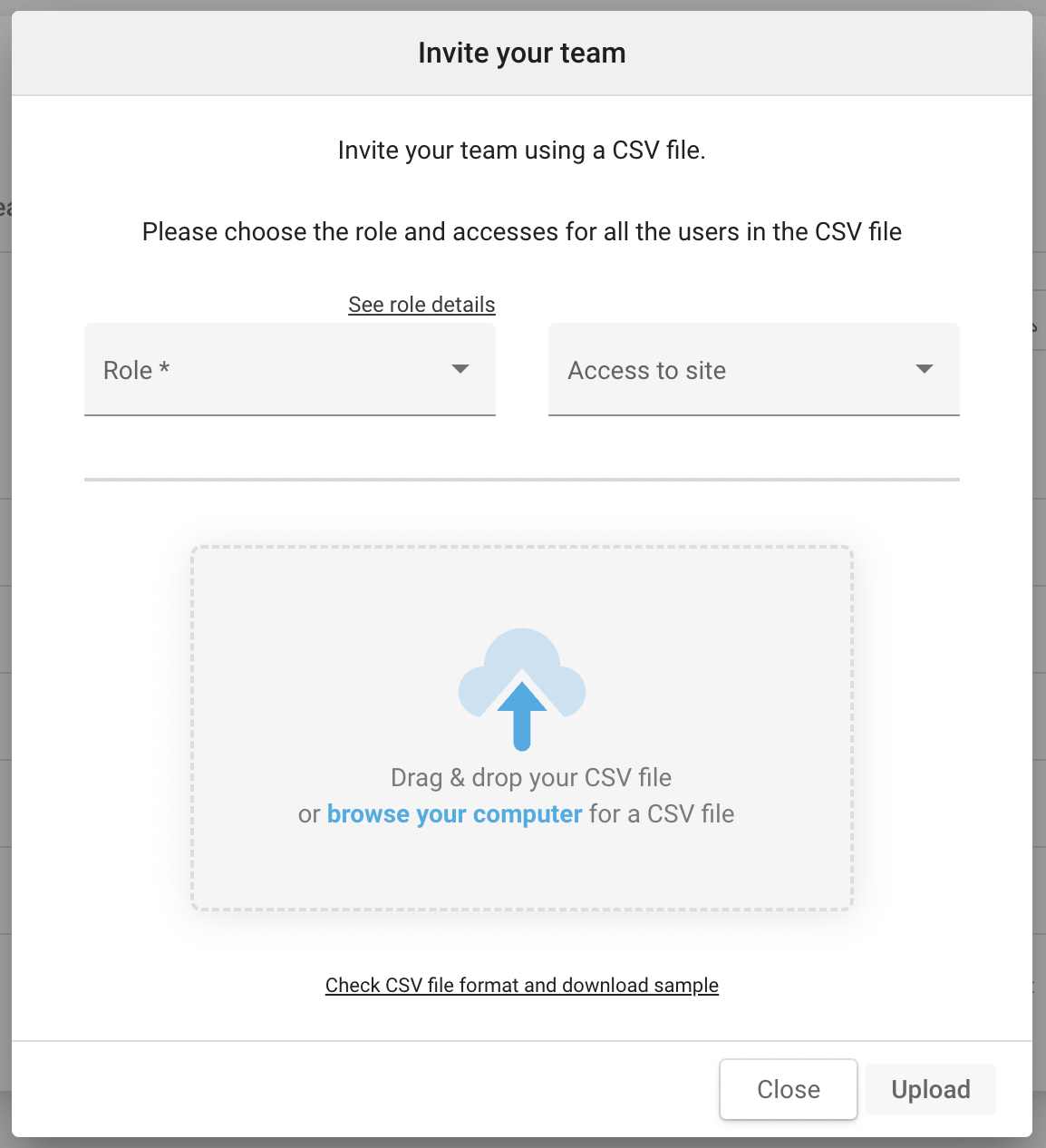Expand the Role dropdown arrow
The height and width of the screenshot is (1148, 1046).
[x=460, y=369]
